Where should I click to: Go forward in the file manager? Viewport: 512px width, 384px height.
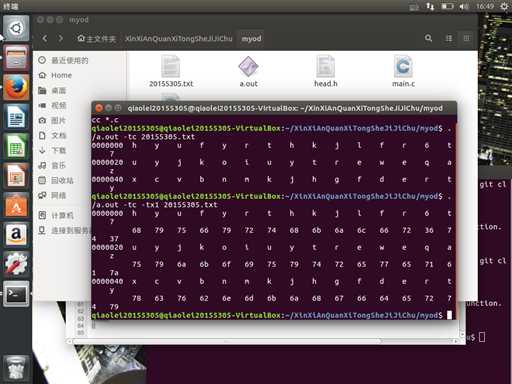click(x=61, y=38)
